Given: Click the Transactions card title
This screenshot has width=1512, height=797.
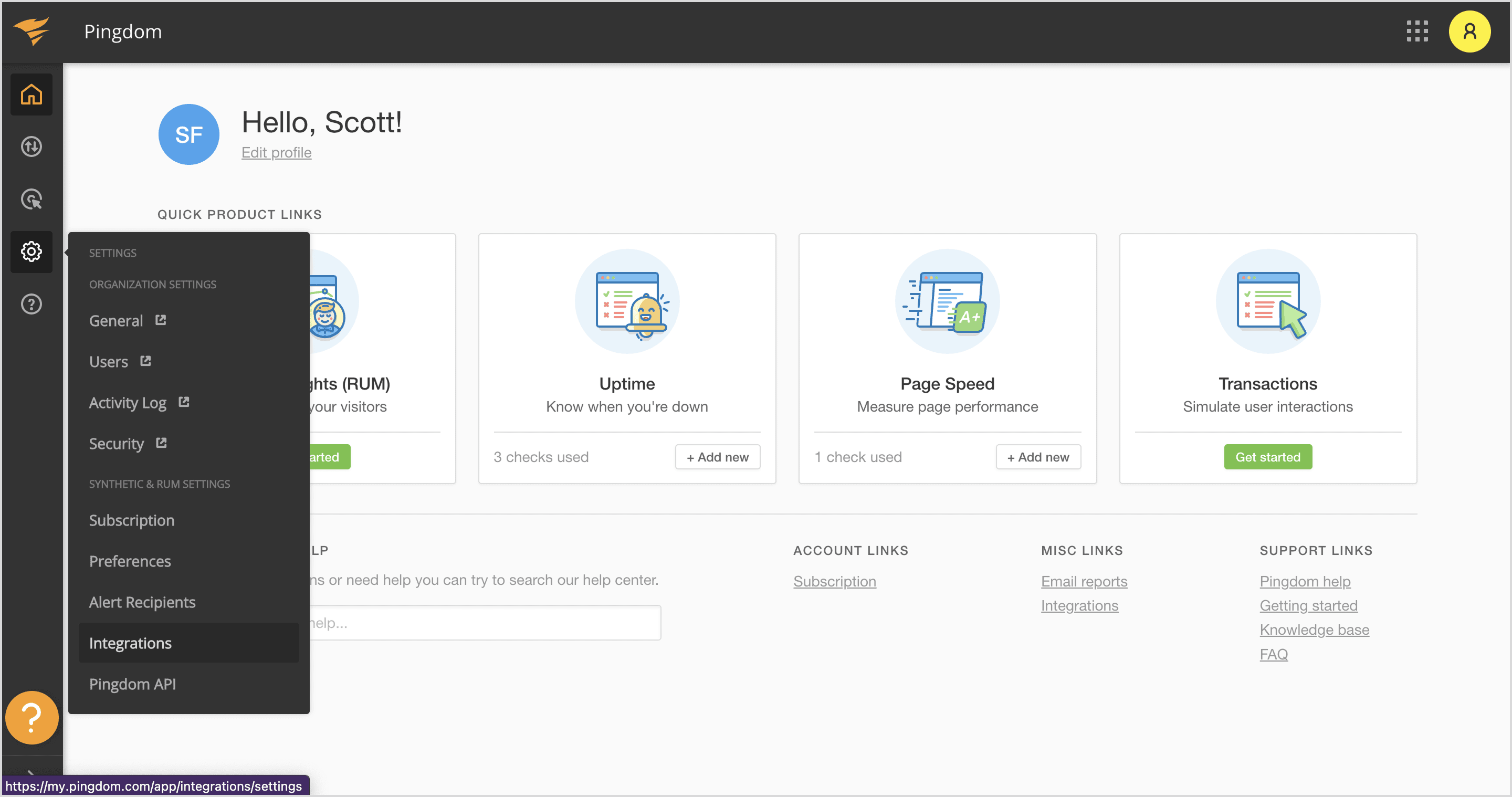Looking at the screenshot, I should (1268, 384).
